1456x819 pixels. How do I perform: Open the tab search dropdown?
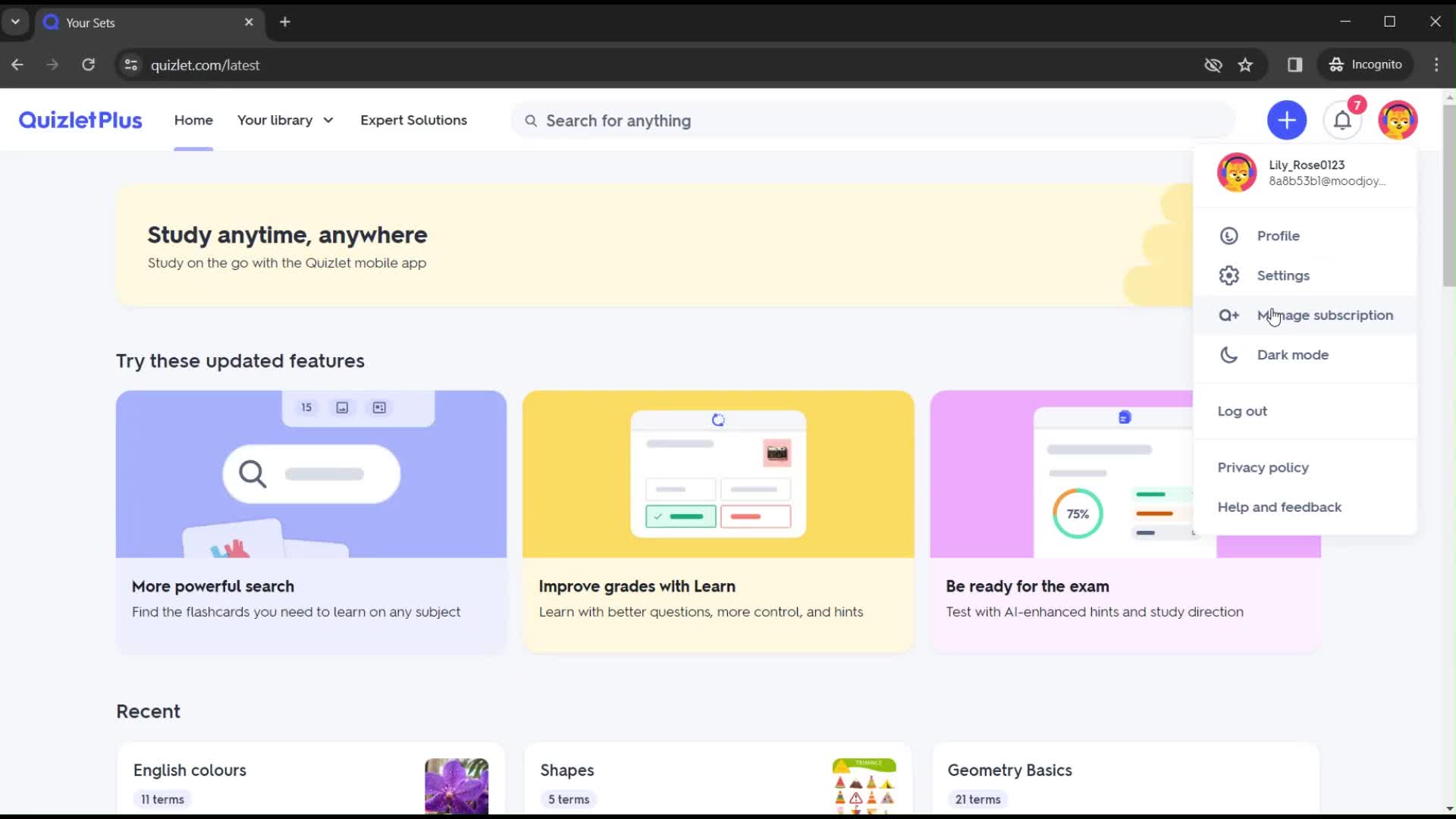[x=15, y=22]
